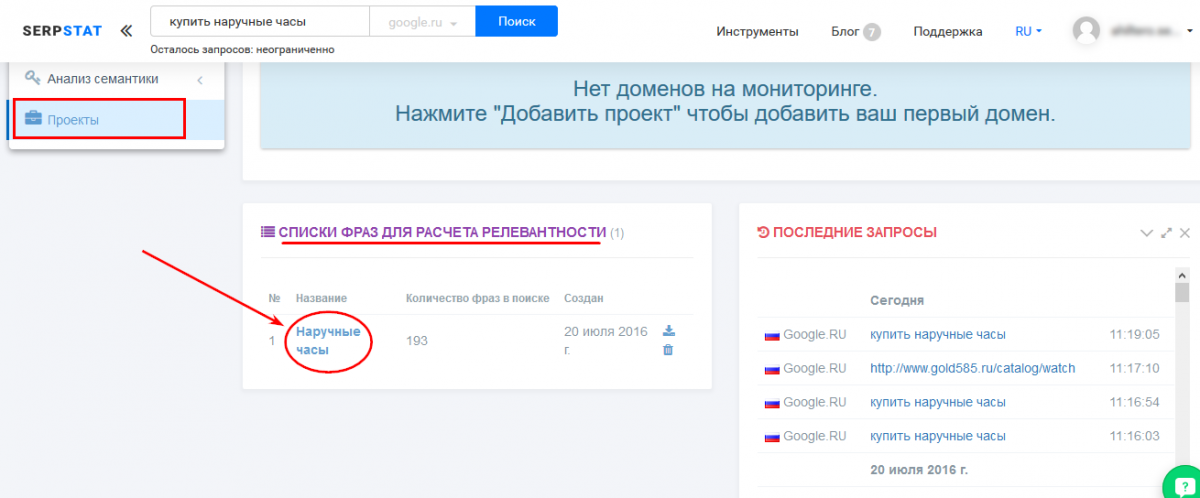Open the gold585.ru catalog query link
Screen dimensions: 1200x498
pos(972,368)
